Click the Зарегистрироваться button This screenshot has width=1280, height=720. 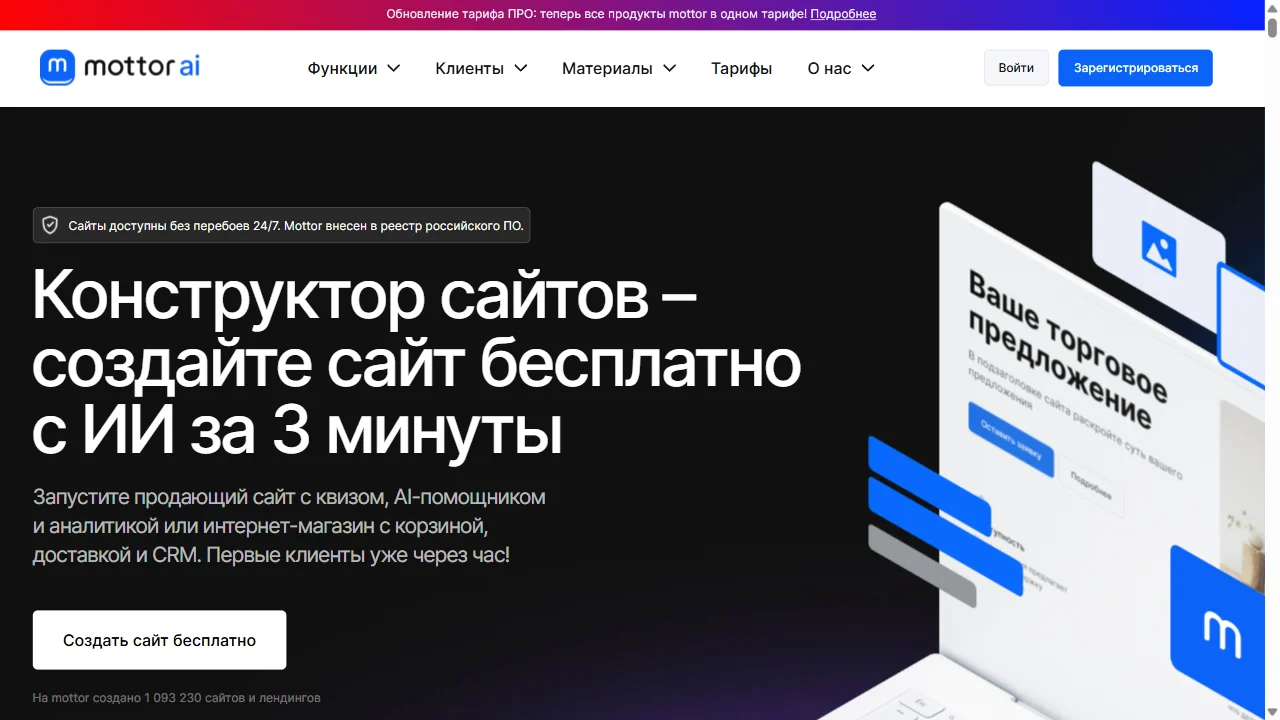1136,68
